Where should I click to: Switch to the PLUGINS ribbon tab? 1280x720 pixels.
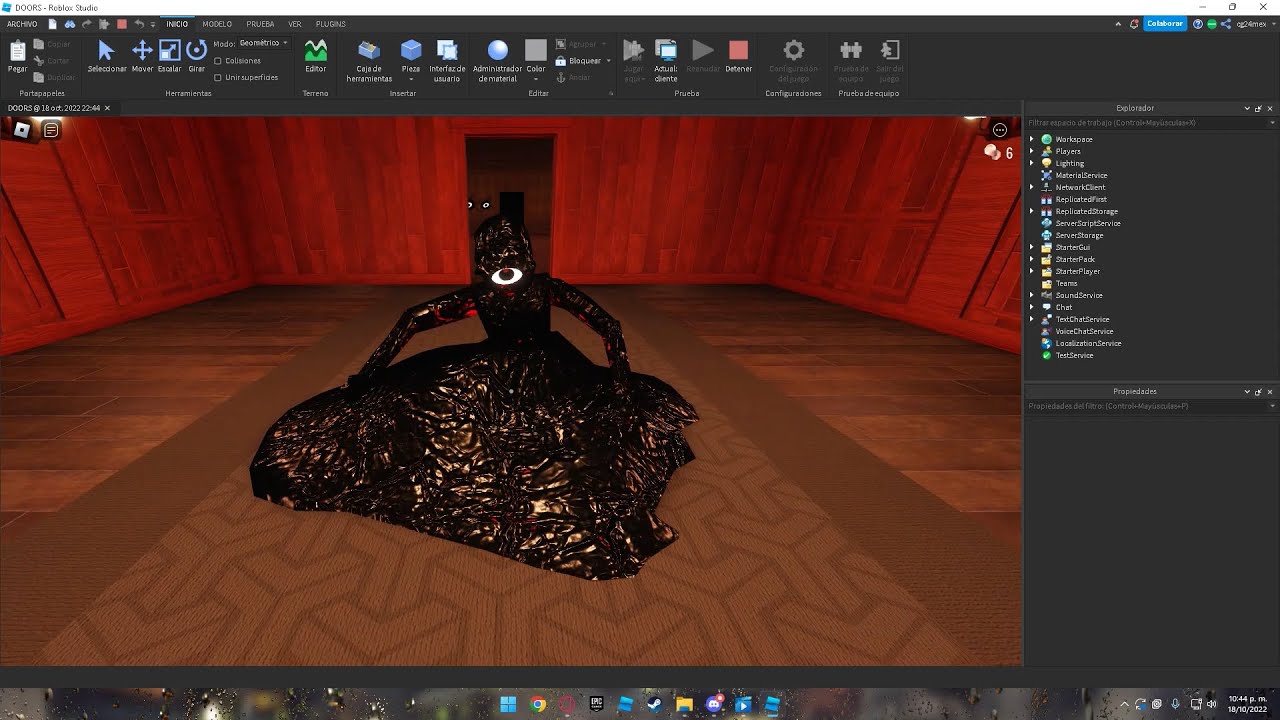(x=331, y=24)
